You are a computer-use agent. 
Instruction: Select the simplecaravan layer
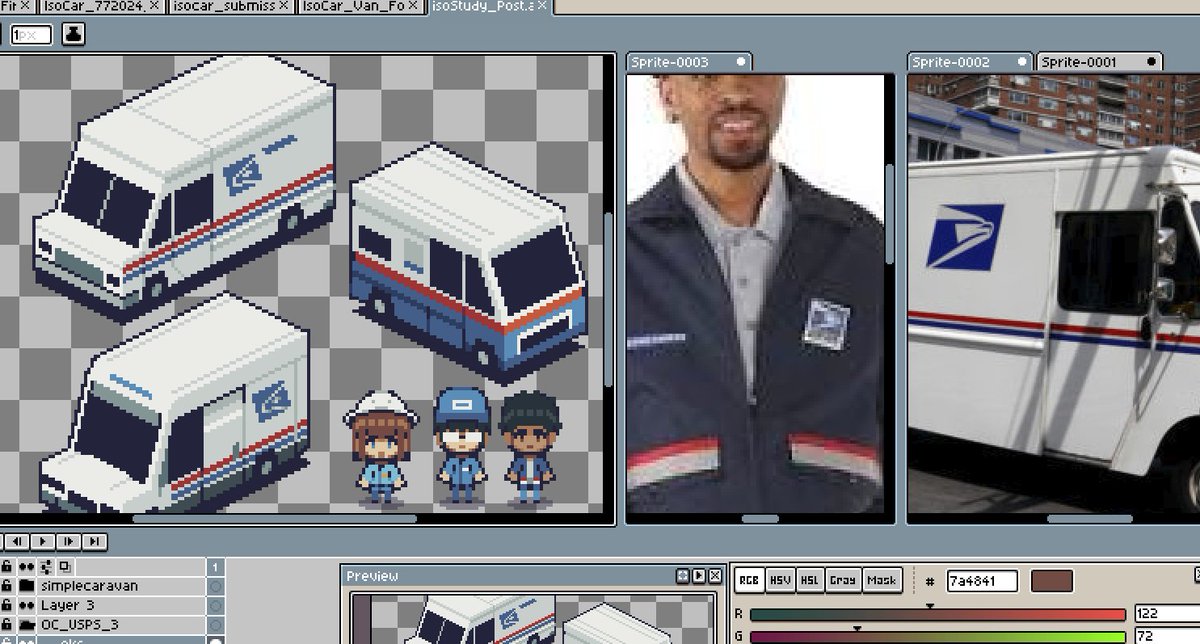(x=120, y=586)
